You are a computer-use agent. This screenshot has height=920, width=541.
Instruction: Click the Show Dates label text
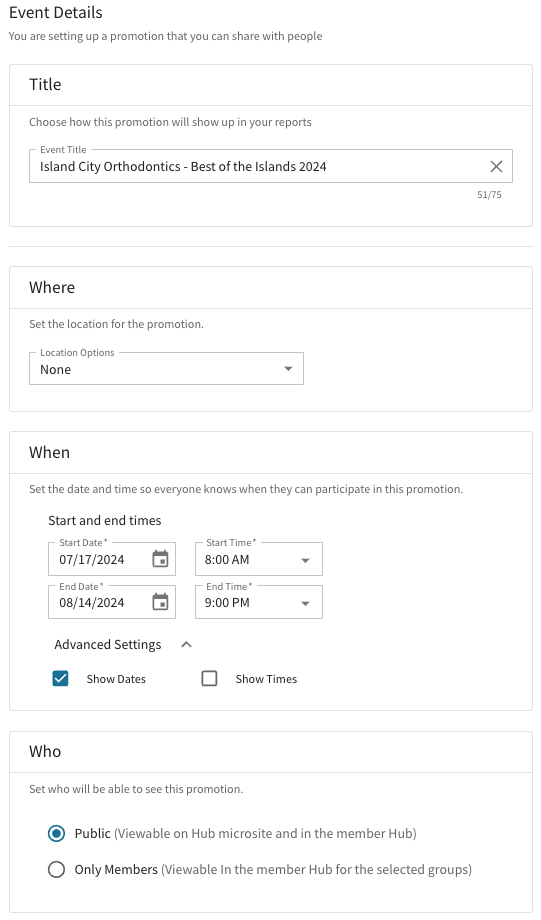pyautogui.click(x=116, y=679)
